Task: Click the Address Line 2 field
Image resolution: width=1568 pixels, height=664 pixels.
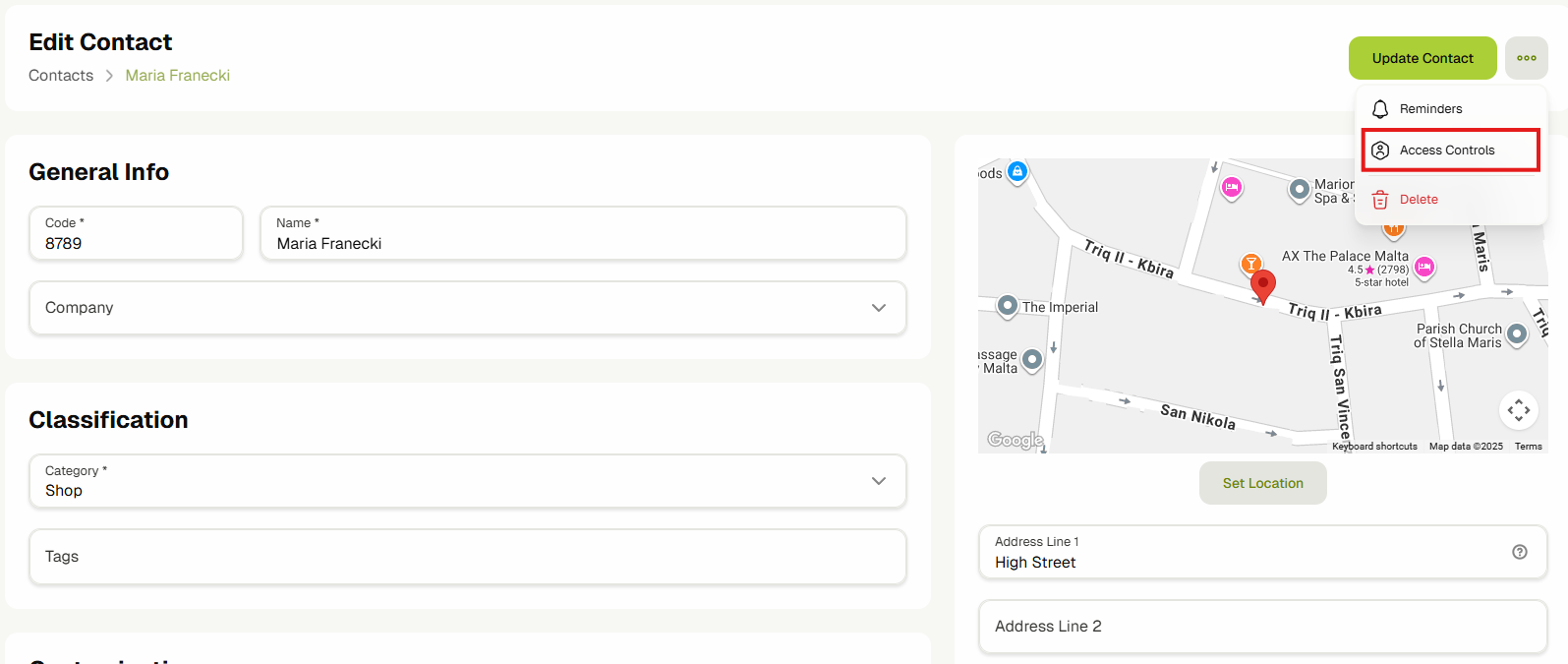Action: (1262, 627)
